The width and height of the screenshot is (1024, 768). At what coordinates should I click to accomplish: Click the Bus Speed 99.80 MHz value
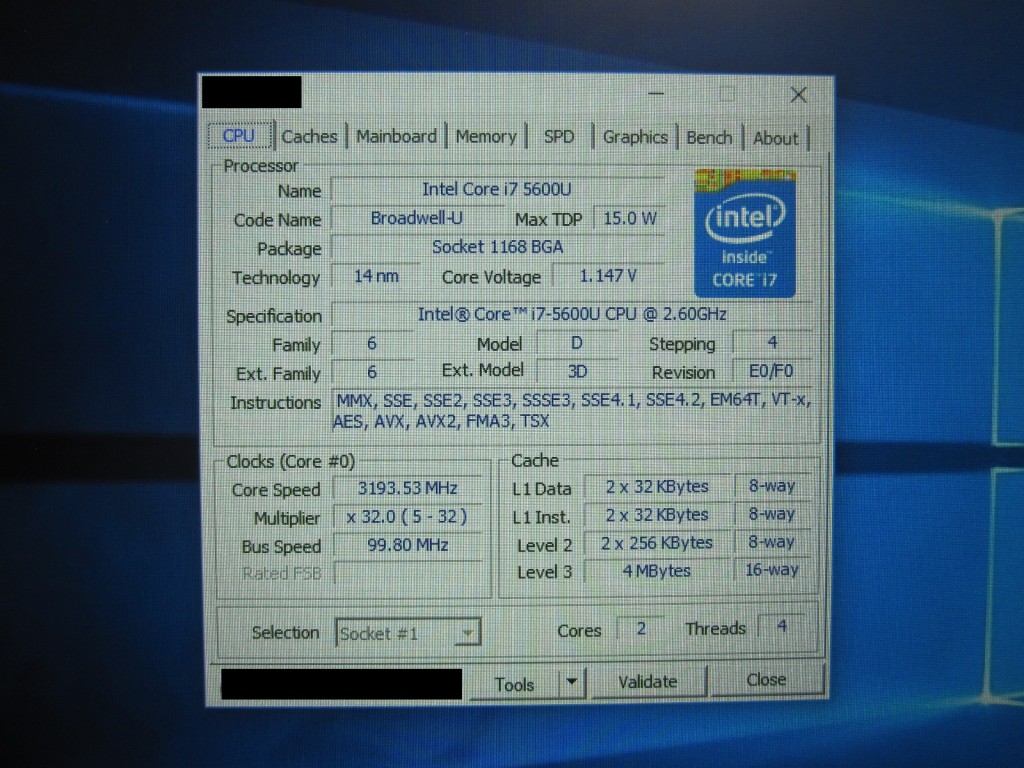click(408, 545)
